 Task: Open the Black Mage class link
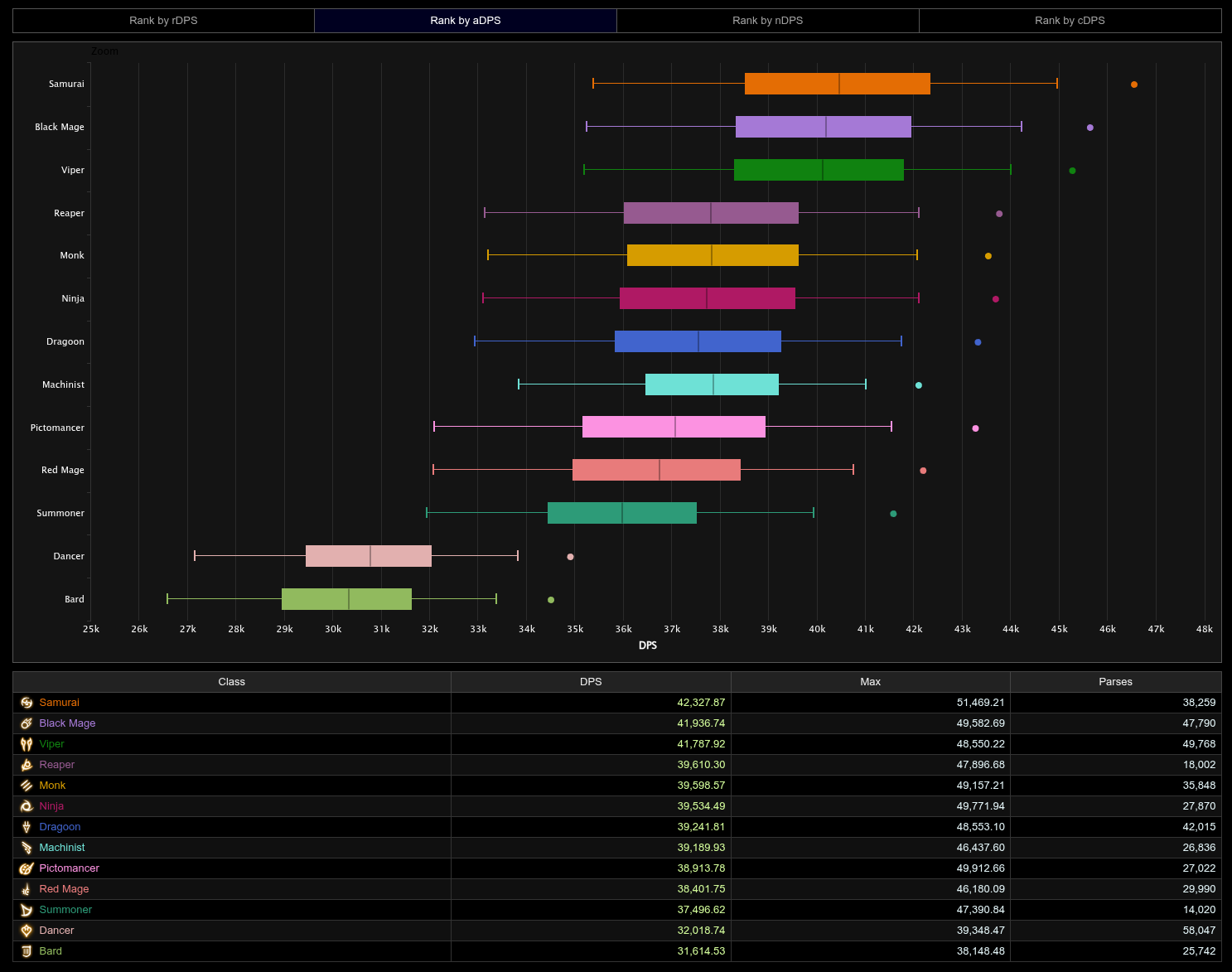tap(67, 723)
